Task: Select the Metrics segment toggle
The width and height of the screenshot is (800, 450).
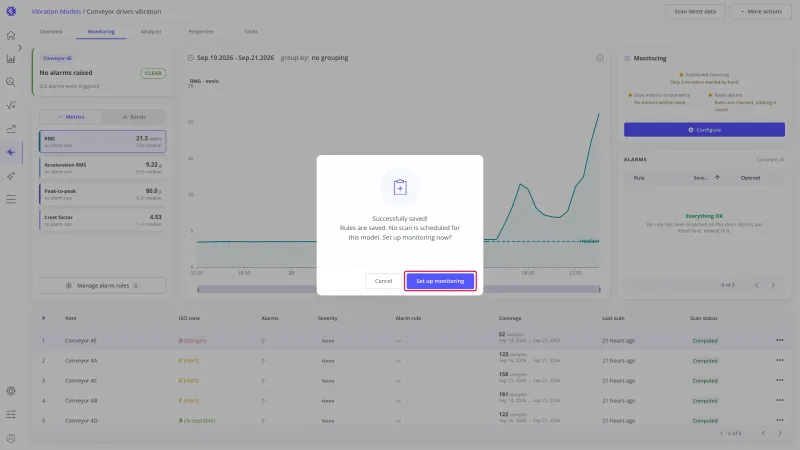Action: 71,117
